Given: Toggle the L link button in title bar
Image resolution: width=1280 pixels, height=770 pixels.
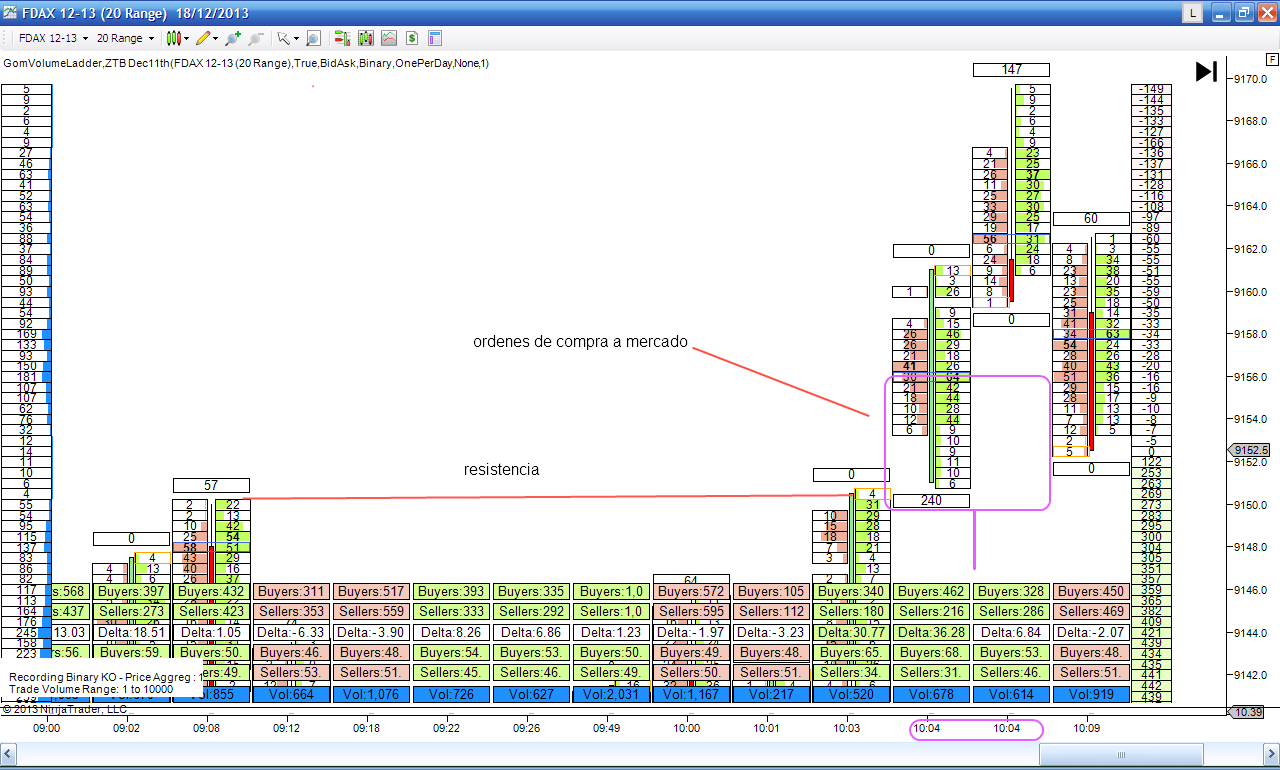Looking at the screenshot, I should pos(1192,13).
